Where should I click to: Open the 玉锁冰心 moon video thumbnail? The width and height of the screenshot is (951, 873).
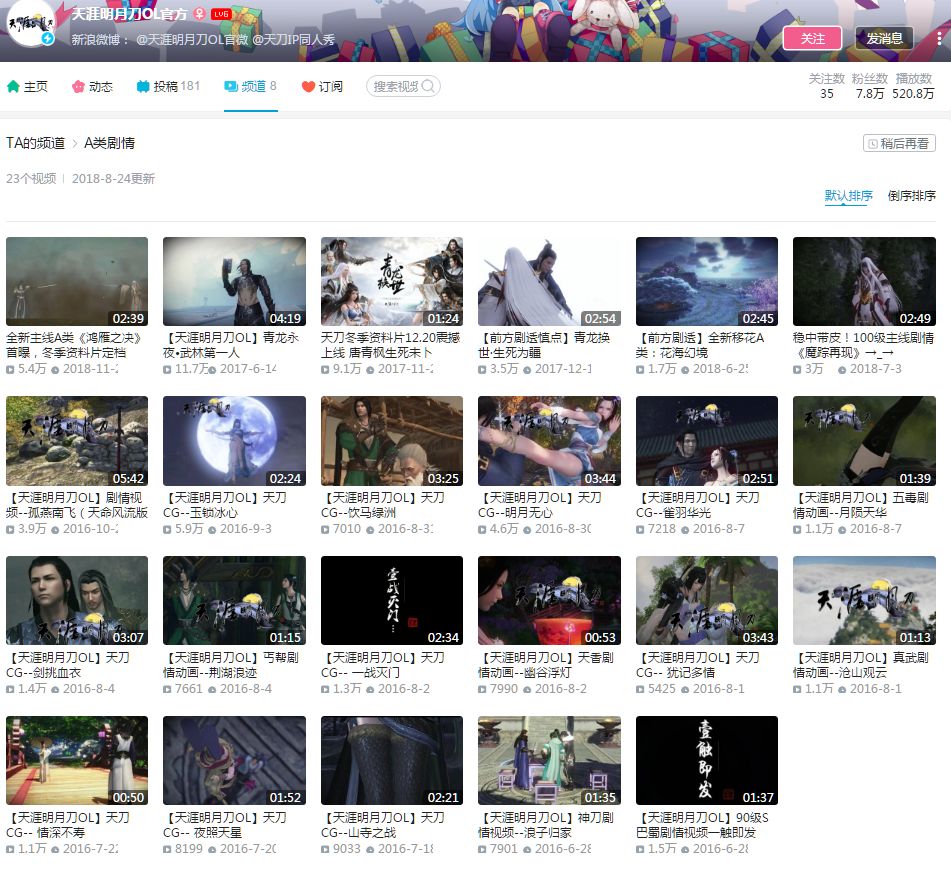pos(234,441)
